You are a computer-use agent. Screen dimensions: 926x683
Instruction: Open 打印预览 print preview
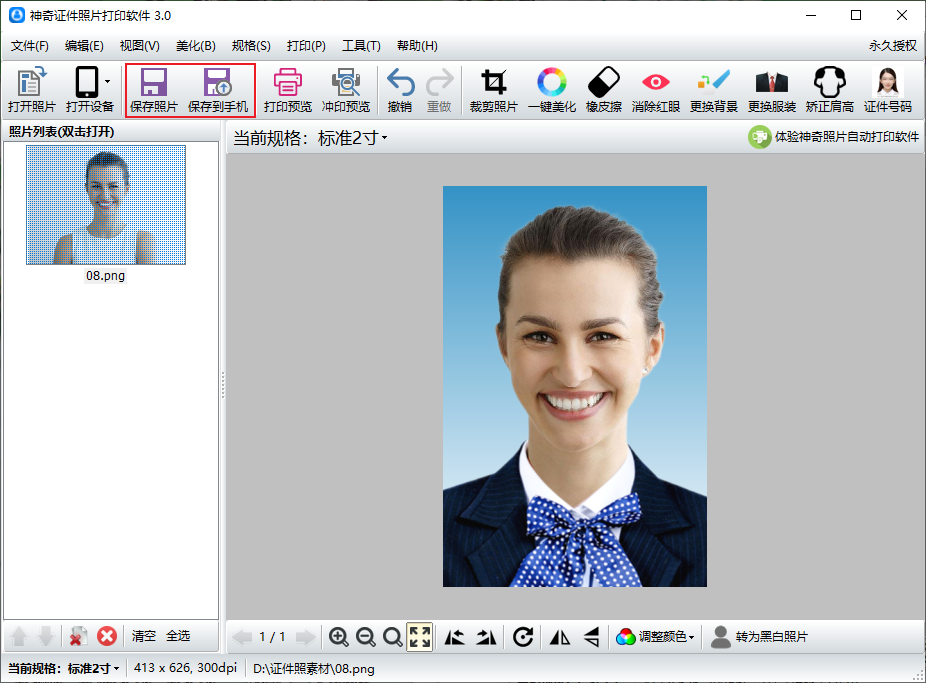click(x=288, y=90)
